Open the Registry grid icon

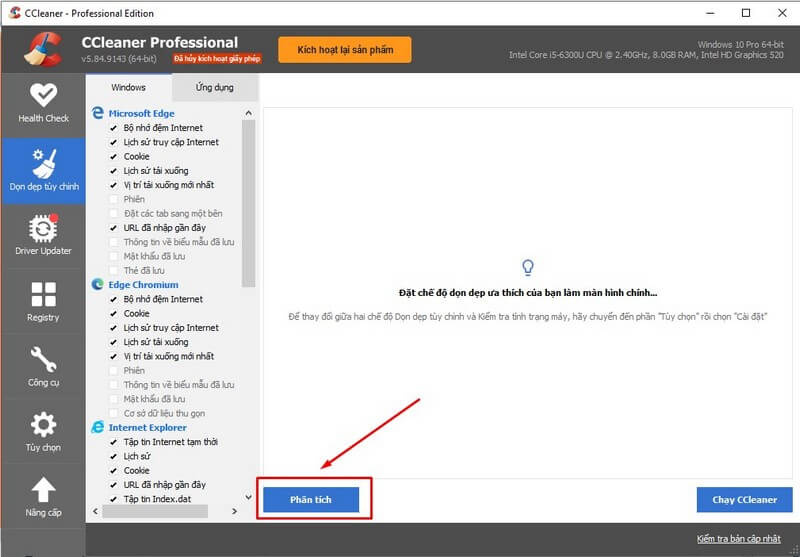pyautogui.click(x=43, y=295)
